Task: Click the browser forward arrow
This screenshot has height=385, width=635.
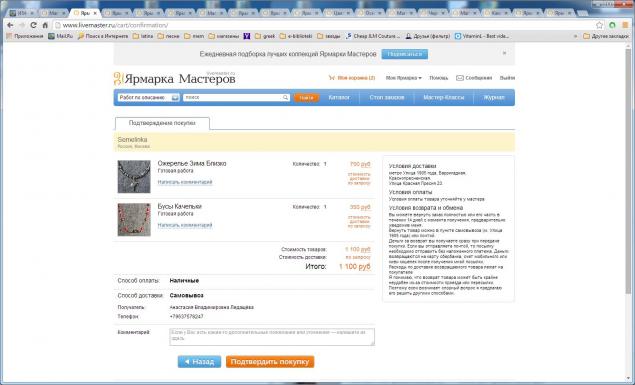Action: pyautogui.click(x=22, y=25)
